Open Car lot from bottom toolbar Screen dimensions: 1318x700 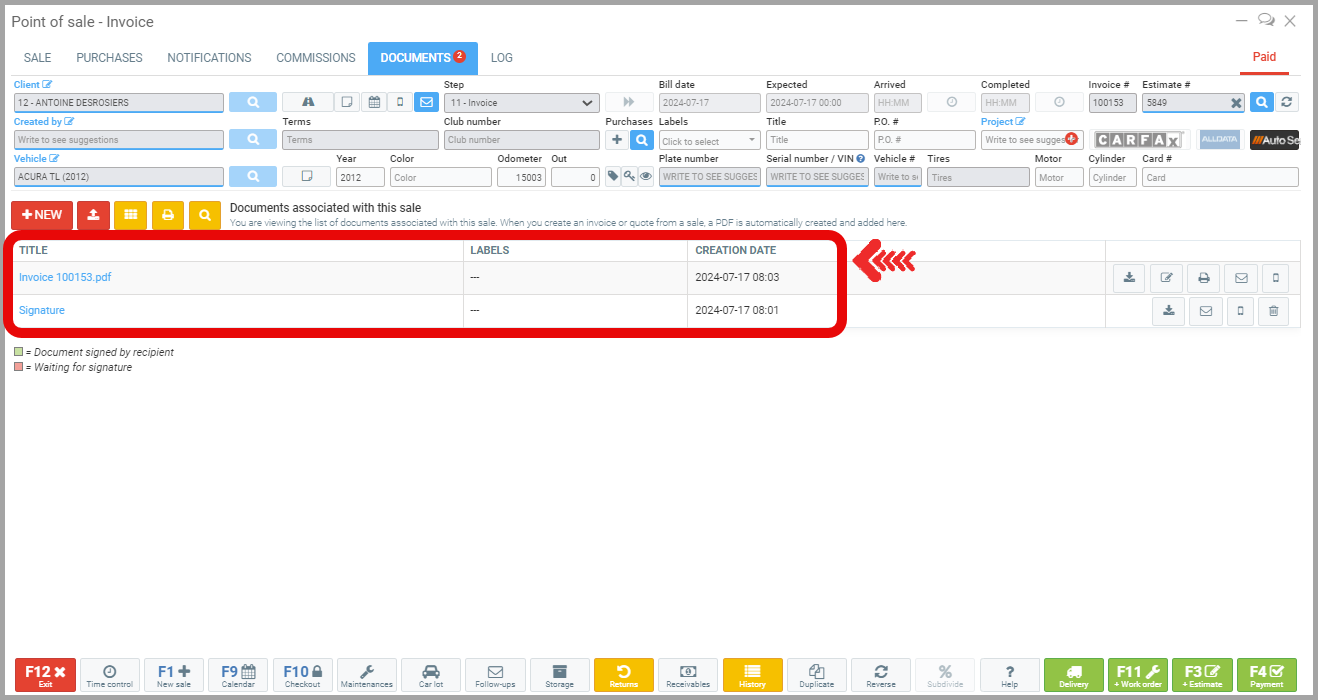click(431, 675)
